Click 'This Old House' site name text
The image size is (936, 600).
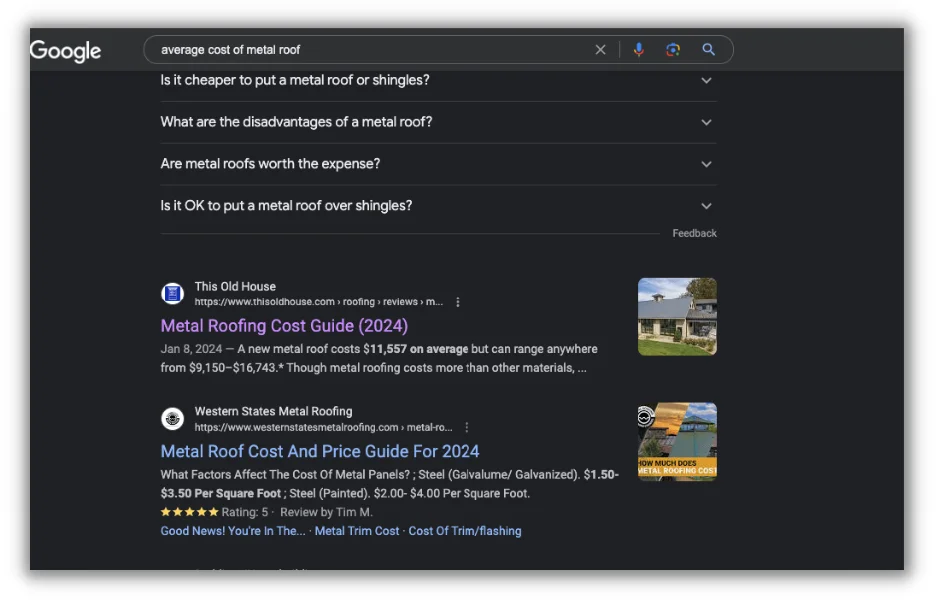click(x=235, y=287)
